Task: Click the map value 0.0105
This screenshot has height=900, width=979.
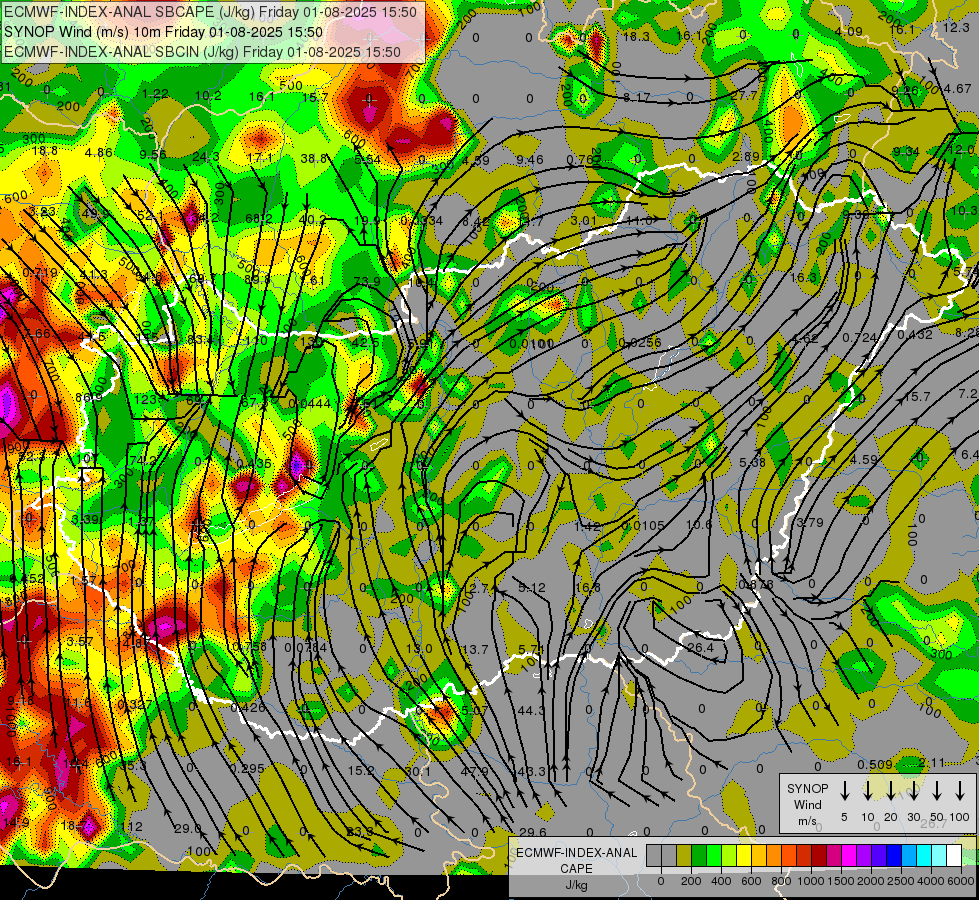Action: click(643, 525)
